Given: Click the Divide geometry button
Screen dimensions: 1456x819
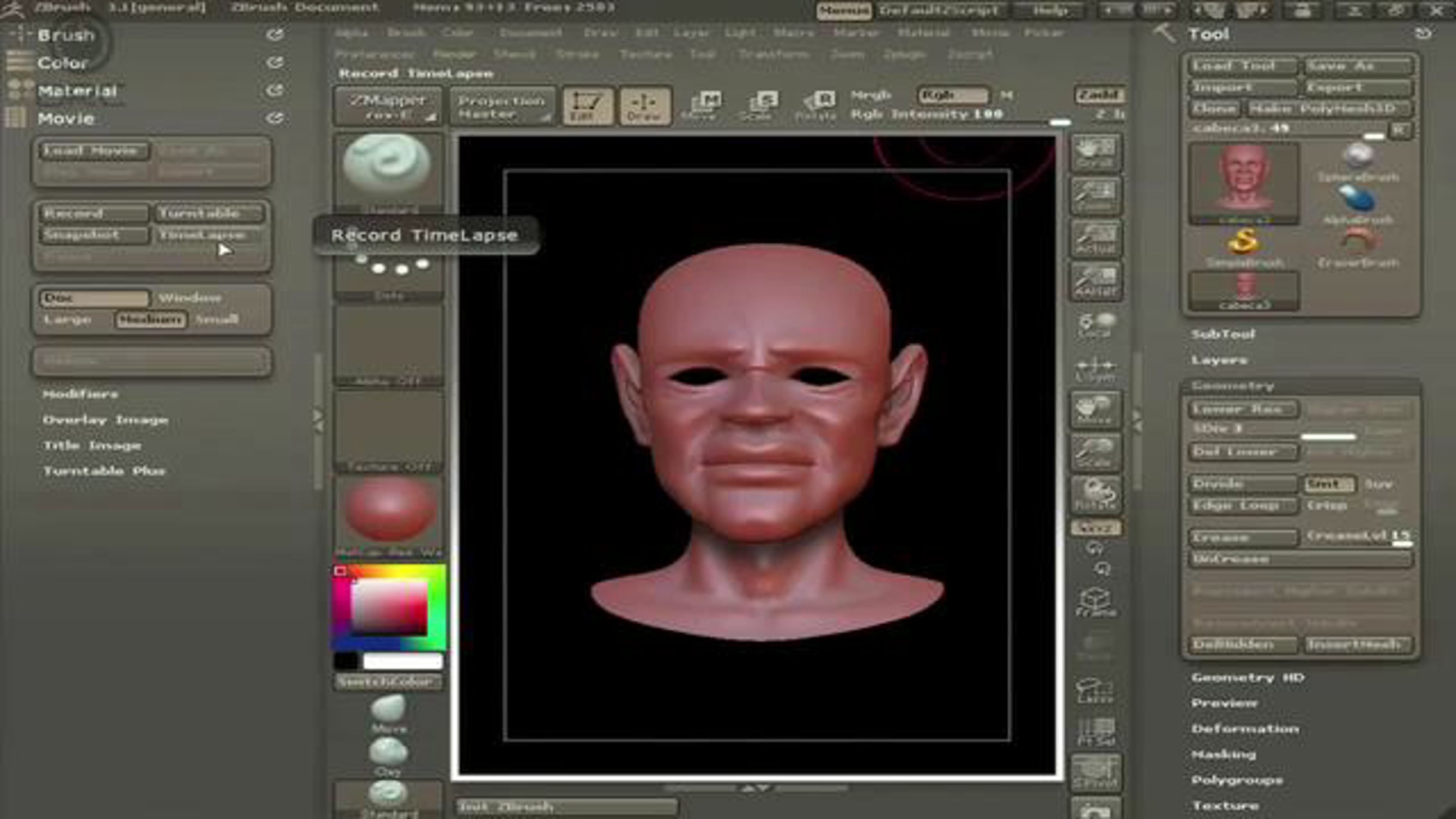Looking at the screenshot, I should [1241, 484].
